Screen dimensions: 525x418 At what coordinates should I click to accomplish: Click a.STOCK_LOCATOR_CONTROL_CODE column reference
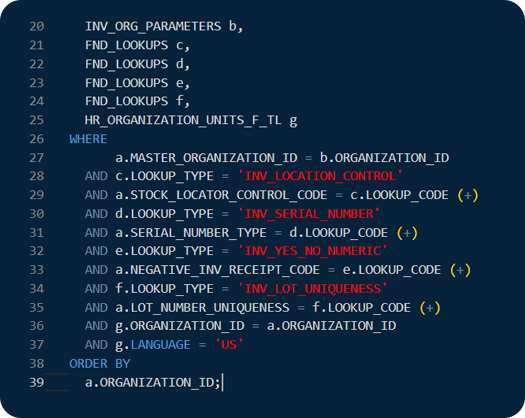point(221,195)
